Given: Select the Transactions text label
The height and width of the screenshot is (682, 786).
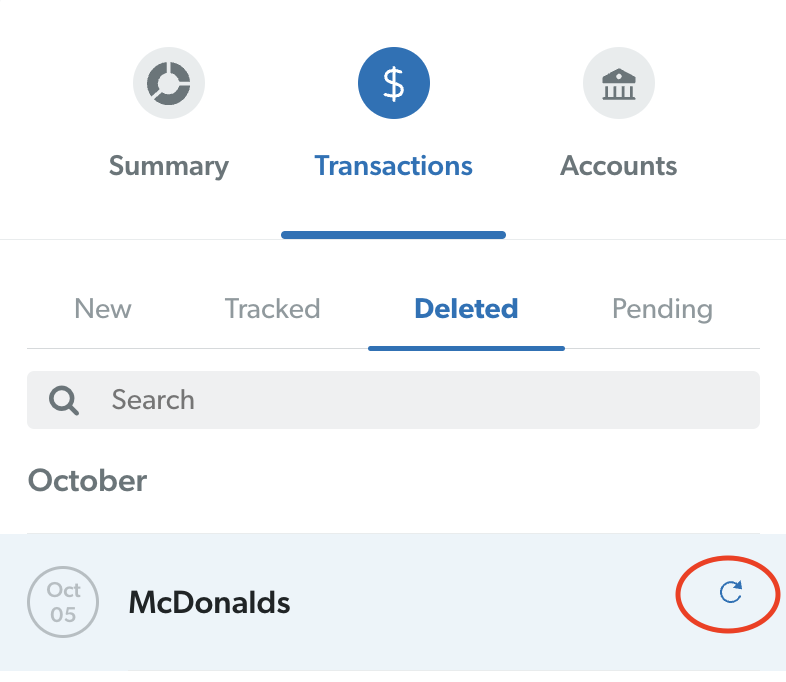Looking at the screenshot, I should point(394,166).
